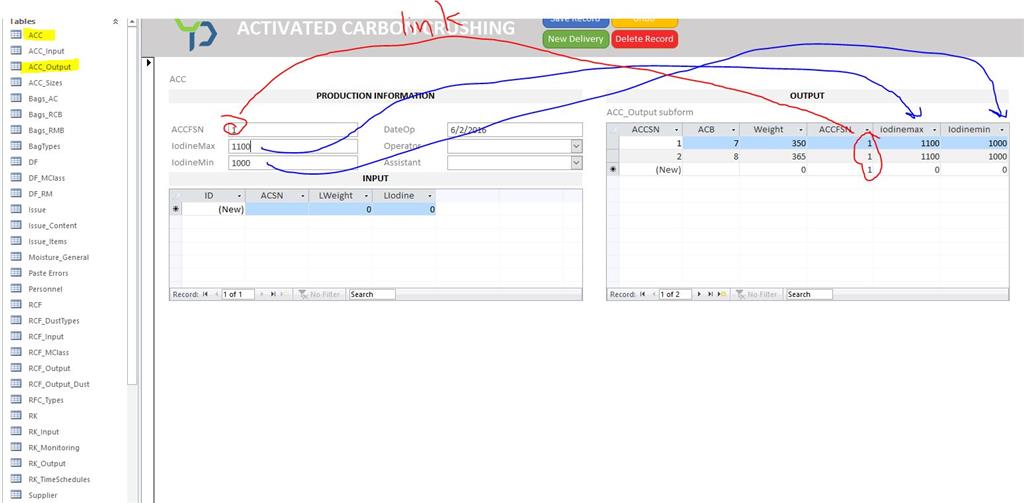Go to last record in OUTPUT subform

pos(711,295)
